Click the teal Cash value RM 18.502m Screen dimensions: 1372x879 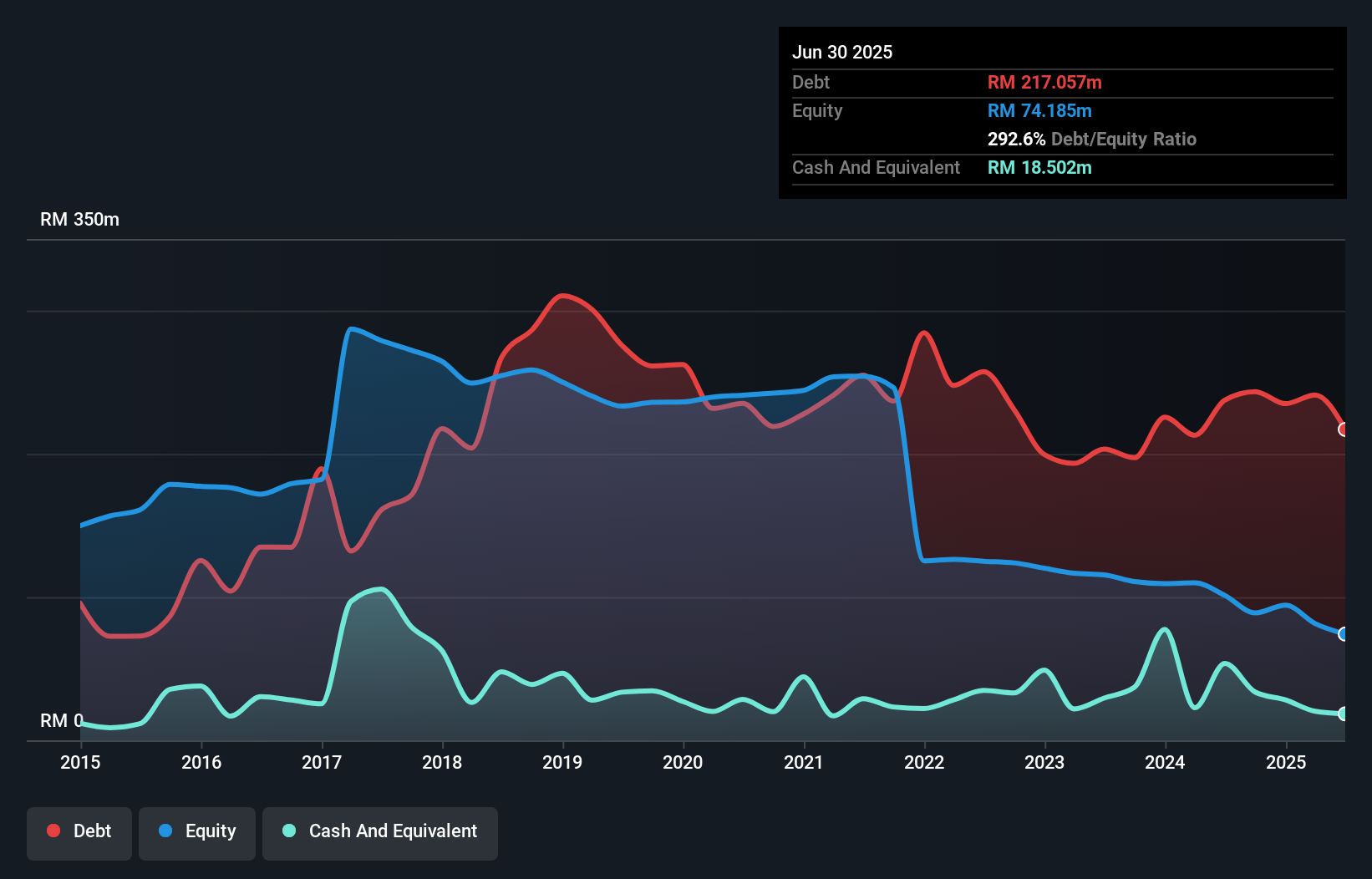point(1040,167)
